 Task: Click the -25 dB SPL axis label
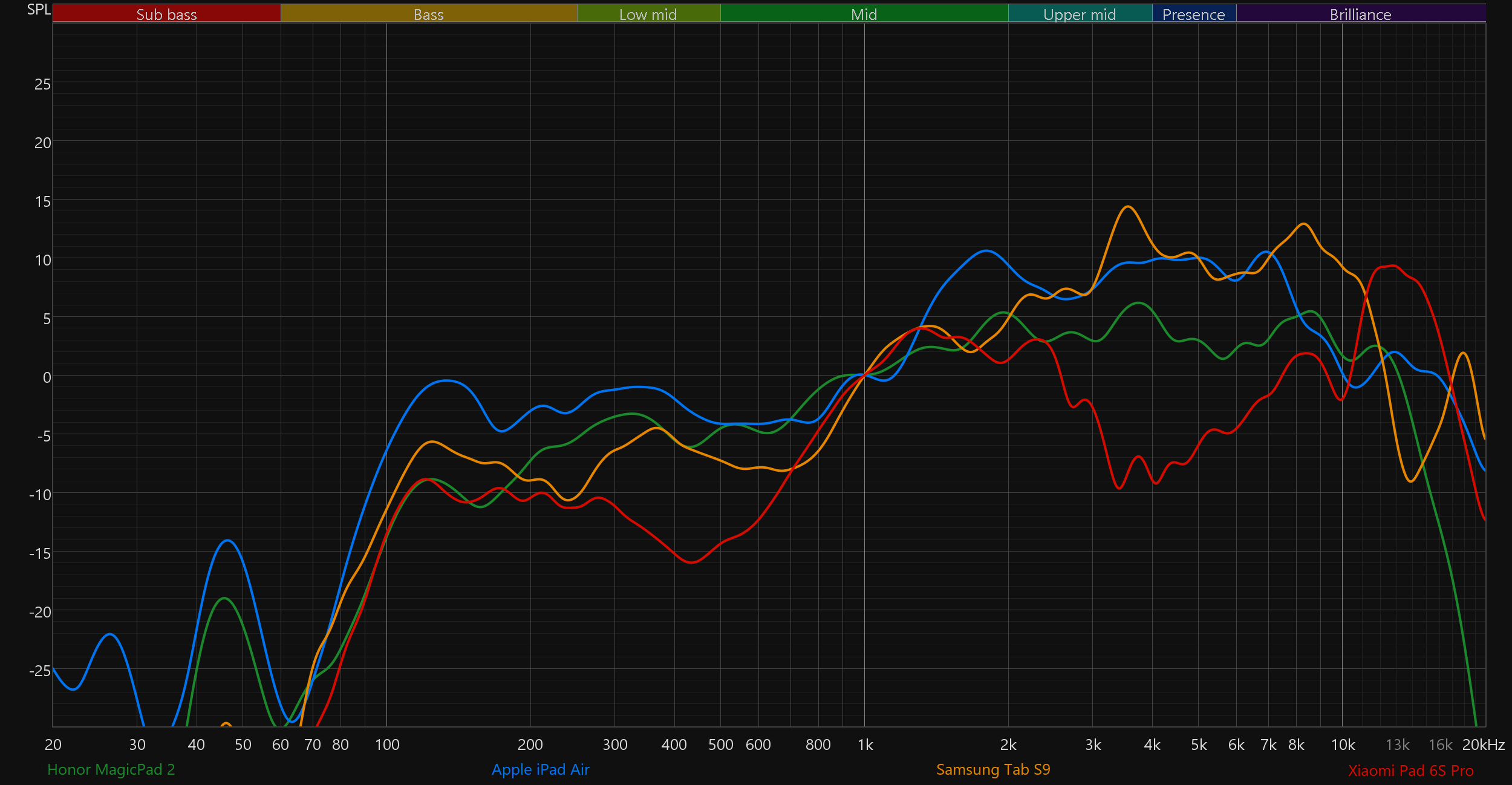point(40,671)
